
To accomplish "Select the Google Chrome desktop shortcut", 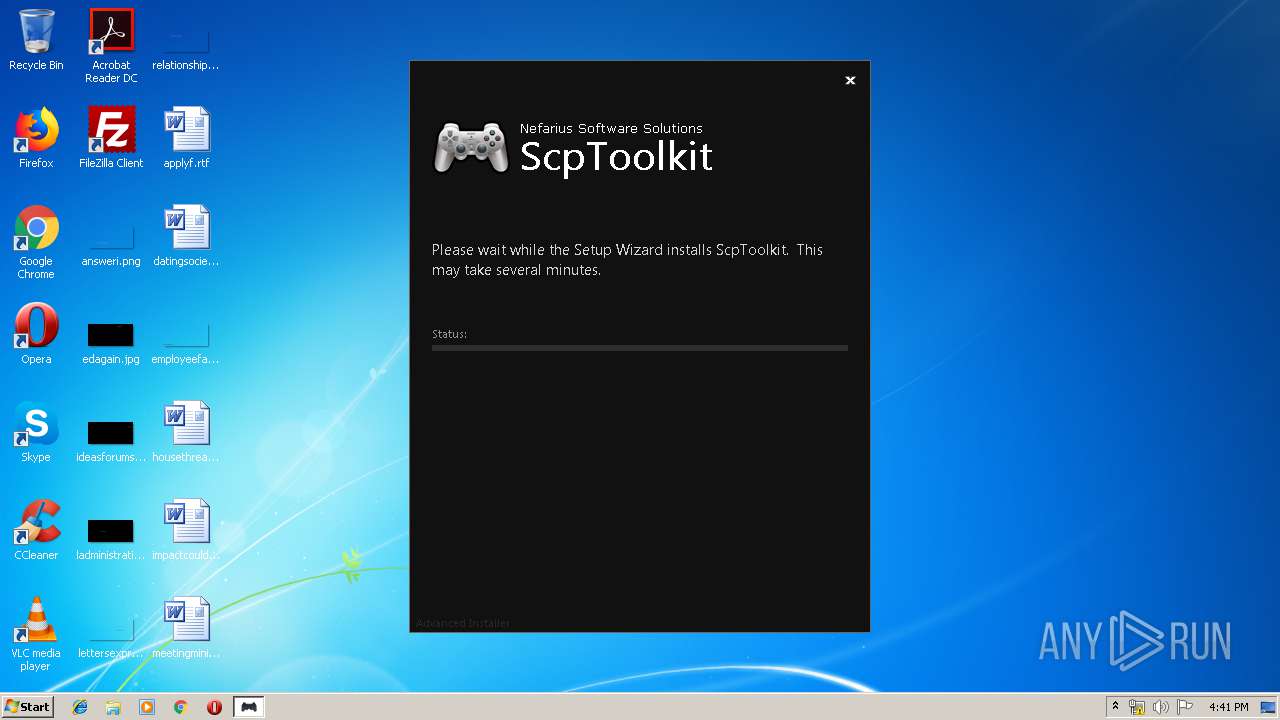I will 36,242.
